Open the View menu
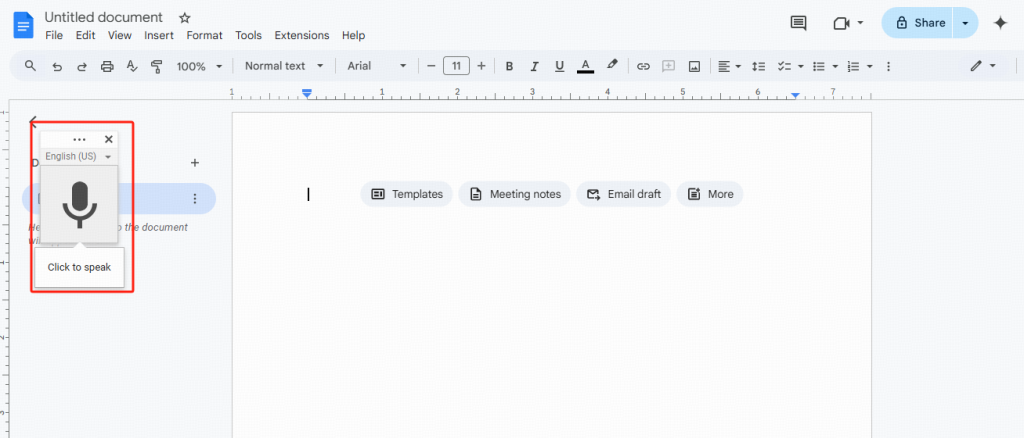Screen dimensions: 1024x438 click(120, 35)
